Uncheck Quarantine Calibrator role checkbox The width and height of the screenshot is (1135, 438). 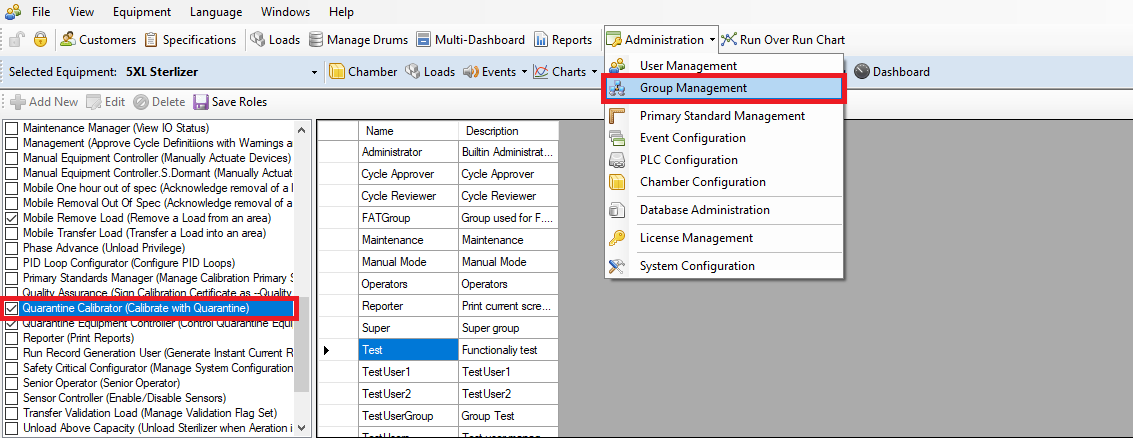(12, 309)
